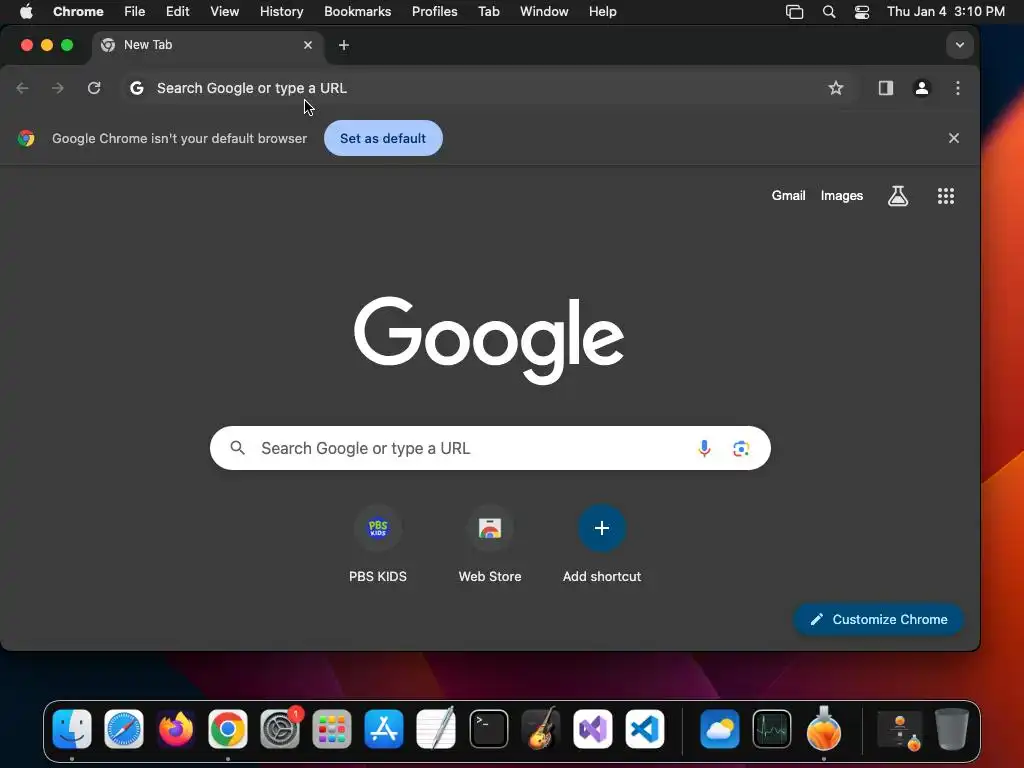The height and width of the screenshot is (768, 1024).
Task: Open System Settings from the dock
Action: [280, 729]
